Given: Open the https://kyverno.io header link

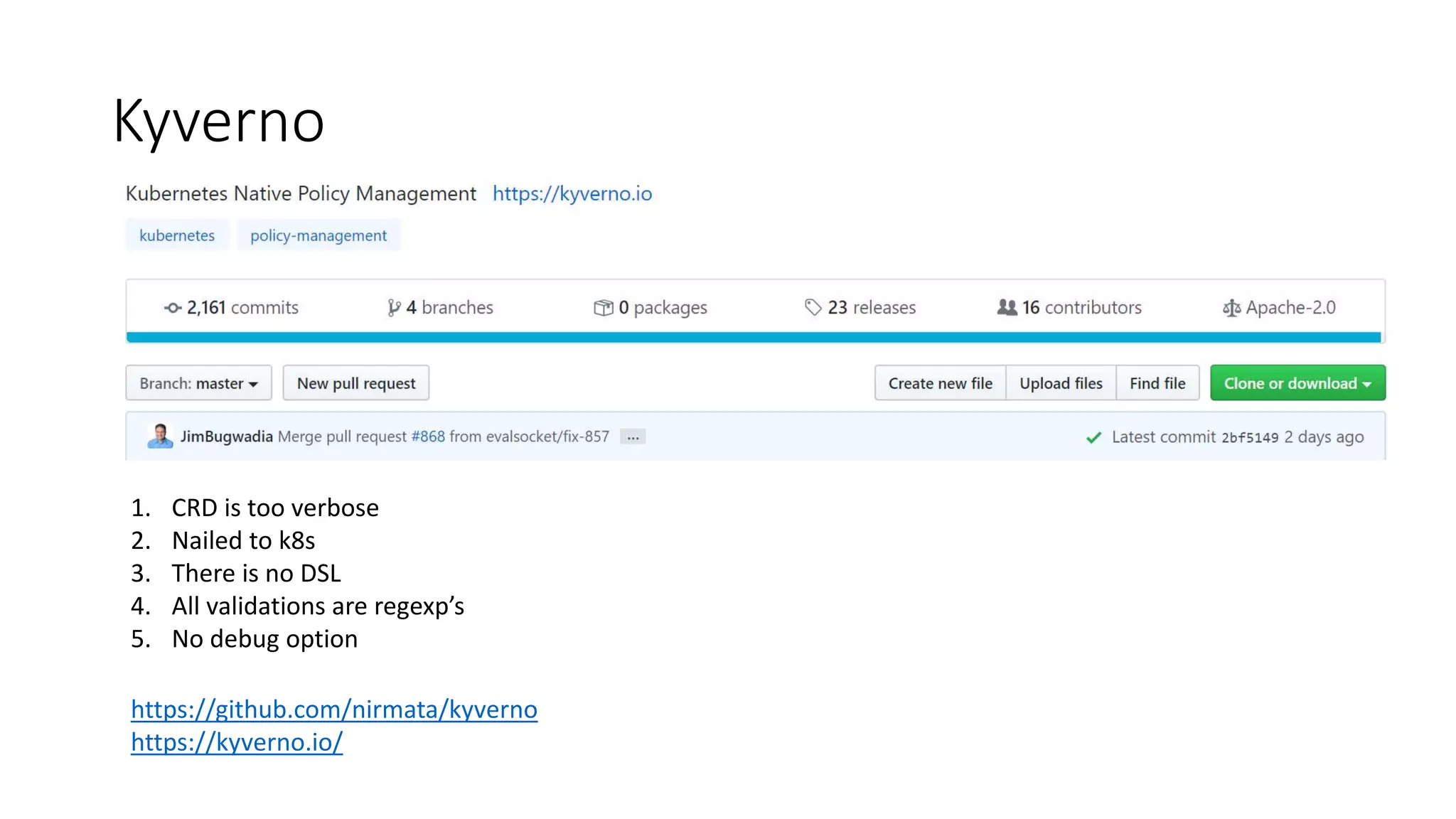Looking at the screenshot, I should coord(572,193).
